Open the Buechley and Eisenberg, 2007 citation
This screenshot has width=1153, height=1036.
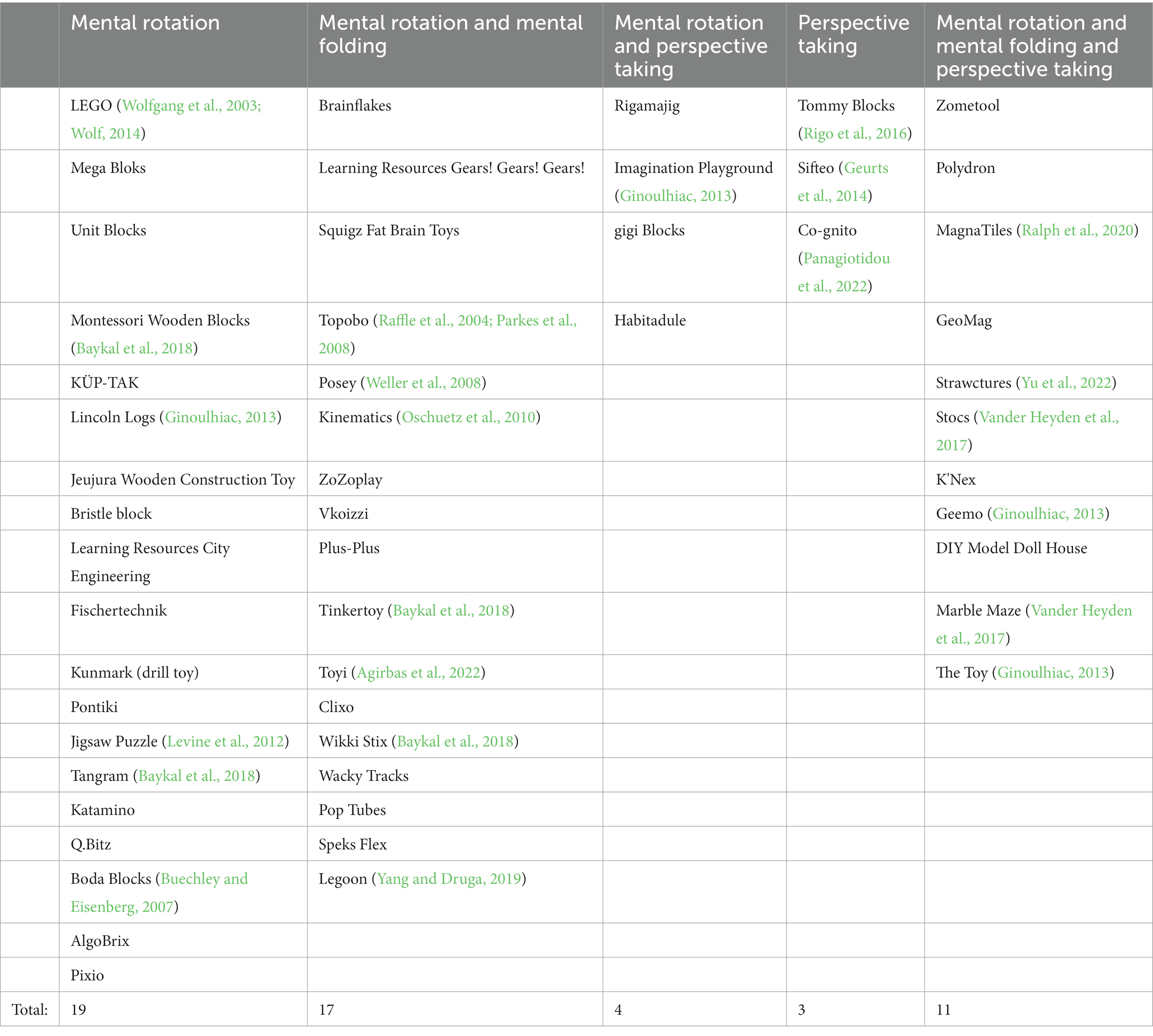tap(159, 893)
